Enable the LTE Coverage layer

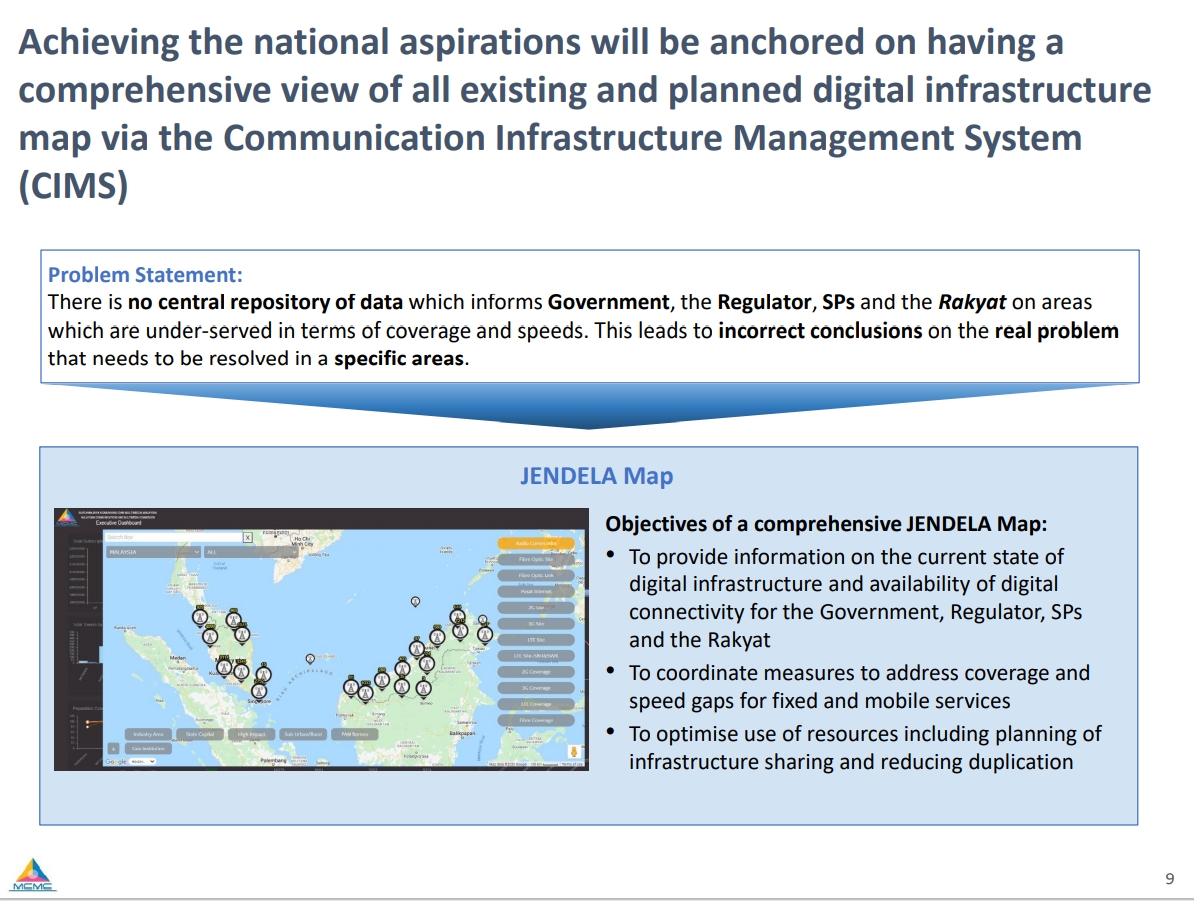[537, 704]
